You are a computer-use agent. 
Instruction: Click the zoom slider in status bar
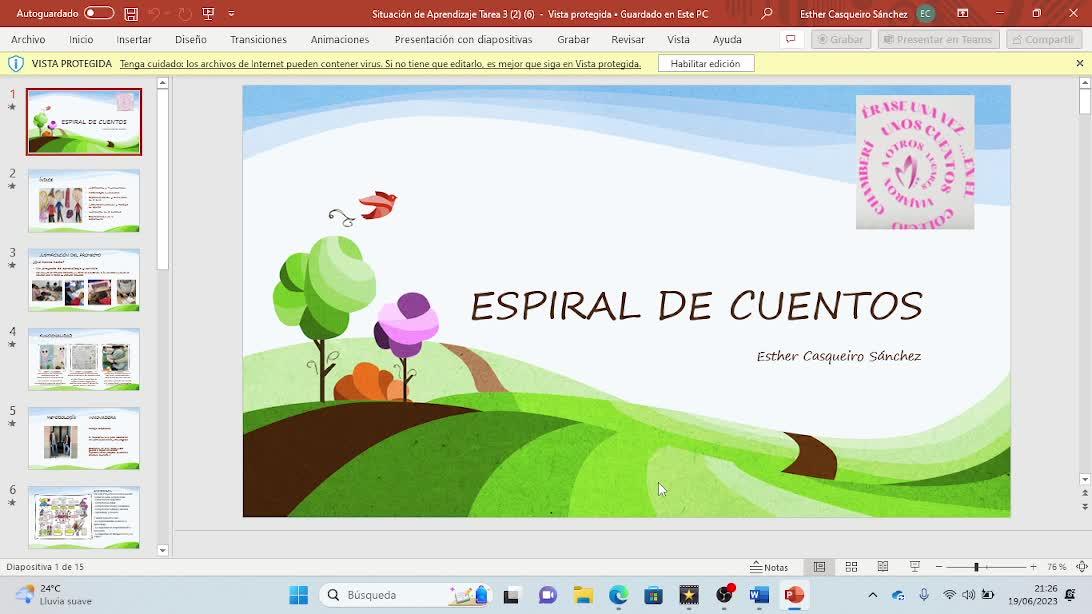point(976,567)
